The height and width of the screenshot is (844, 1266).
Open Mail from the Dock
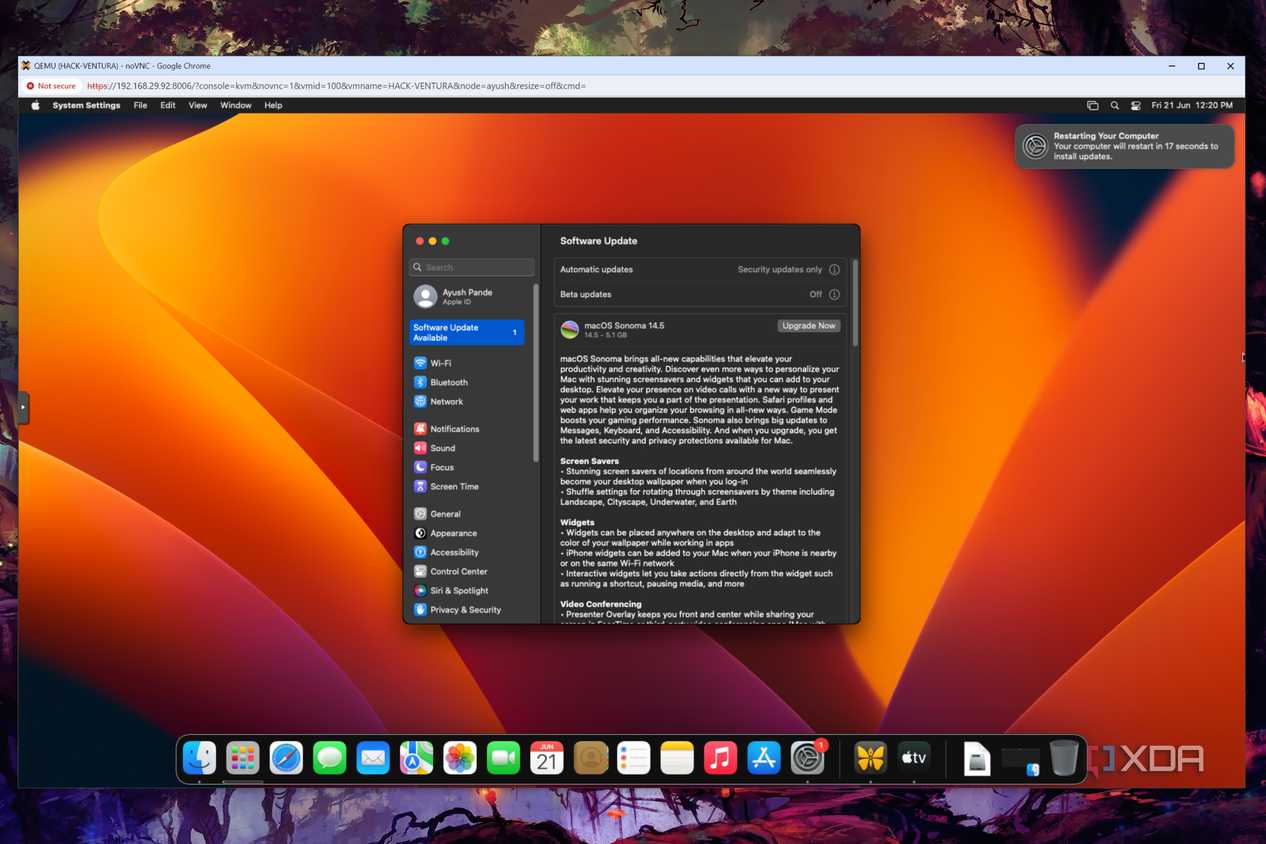(x=373, y=758)
